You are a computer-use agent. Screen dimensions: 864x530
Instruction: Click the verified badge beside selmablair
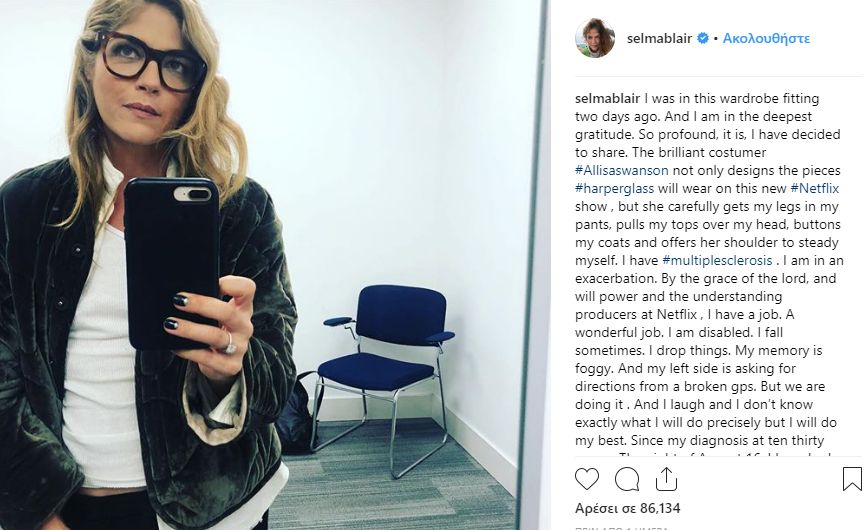703,38
